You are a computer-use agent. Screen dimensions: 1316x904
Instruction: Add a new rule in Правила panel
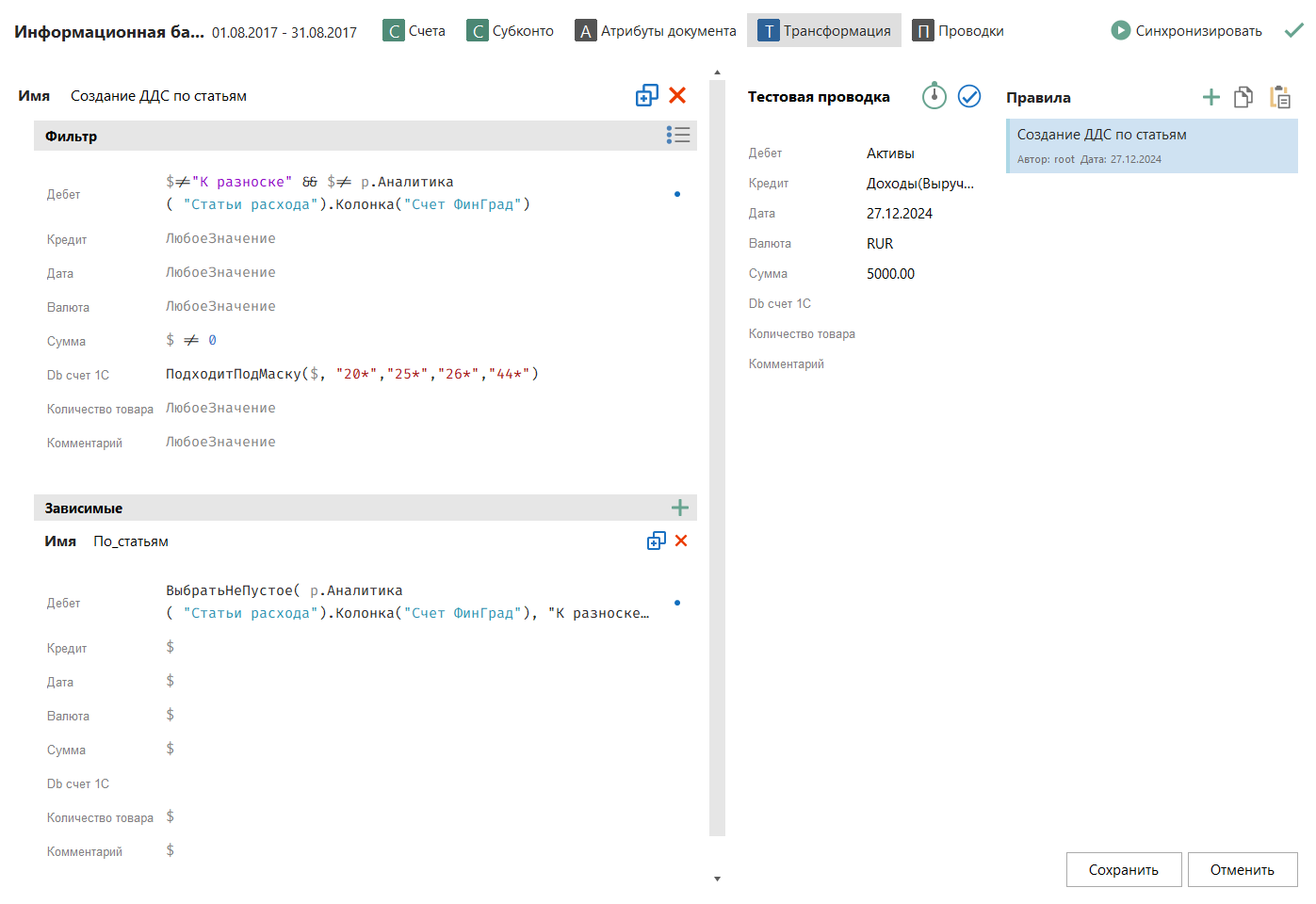[x=1211, y=97]
